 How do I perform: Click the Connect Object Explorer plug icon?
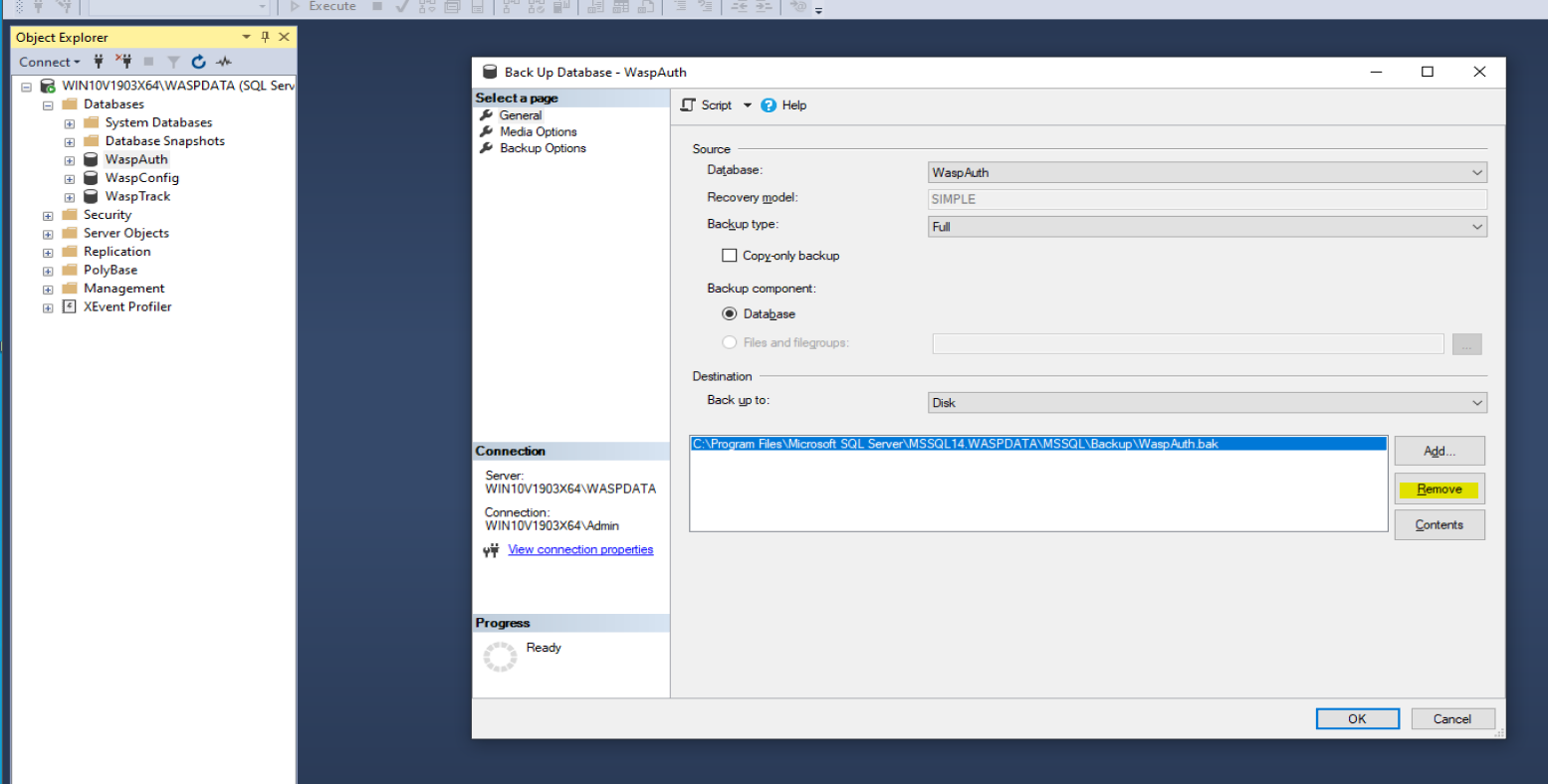pos(99,62)
